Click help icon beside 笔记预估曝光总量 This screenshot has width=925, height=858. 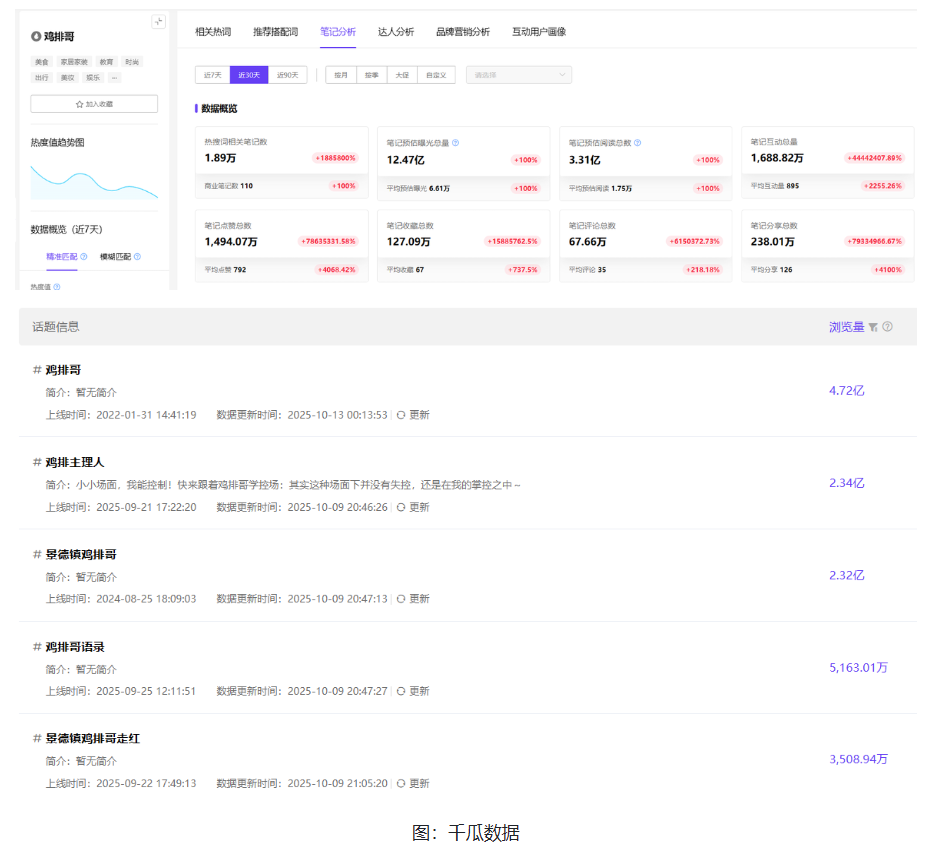pyautogui.click(x=455, y=143)
